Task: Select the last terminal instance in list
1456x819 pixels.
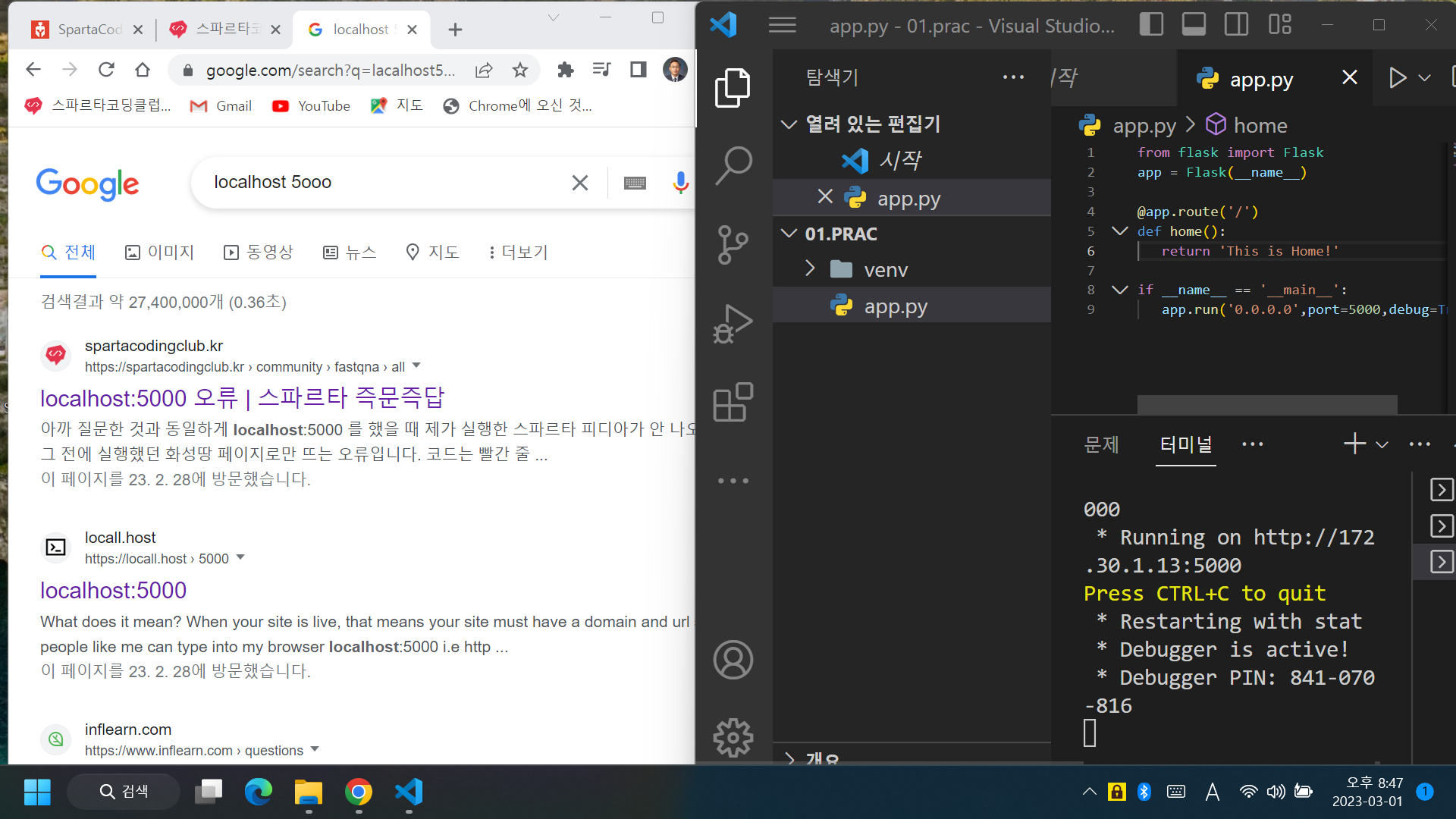Action: pos(1442,562)
